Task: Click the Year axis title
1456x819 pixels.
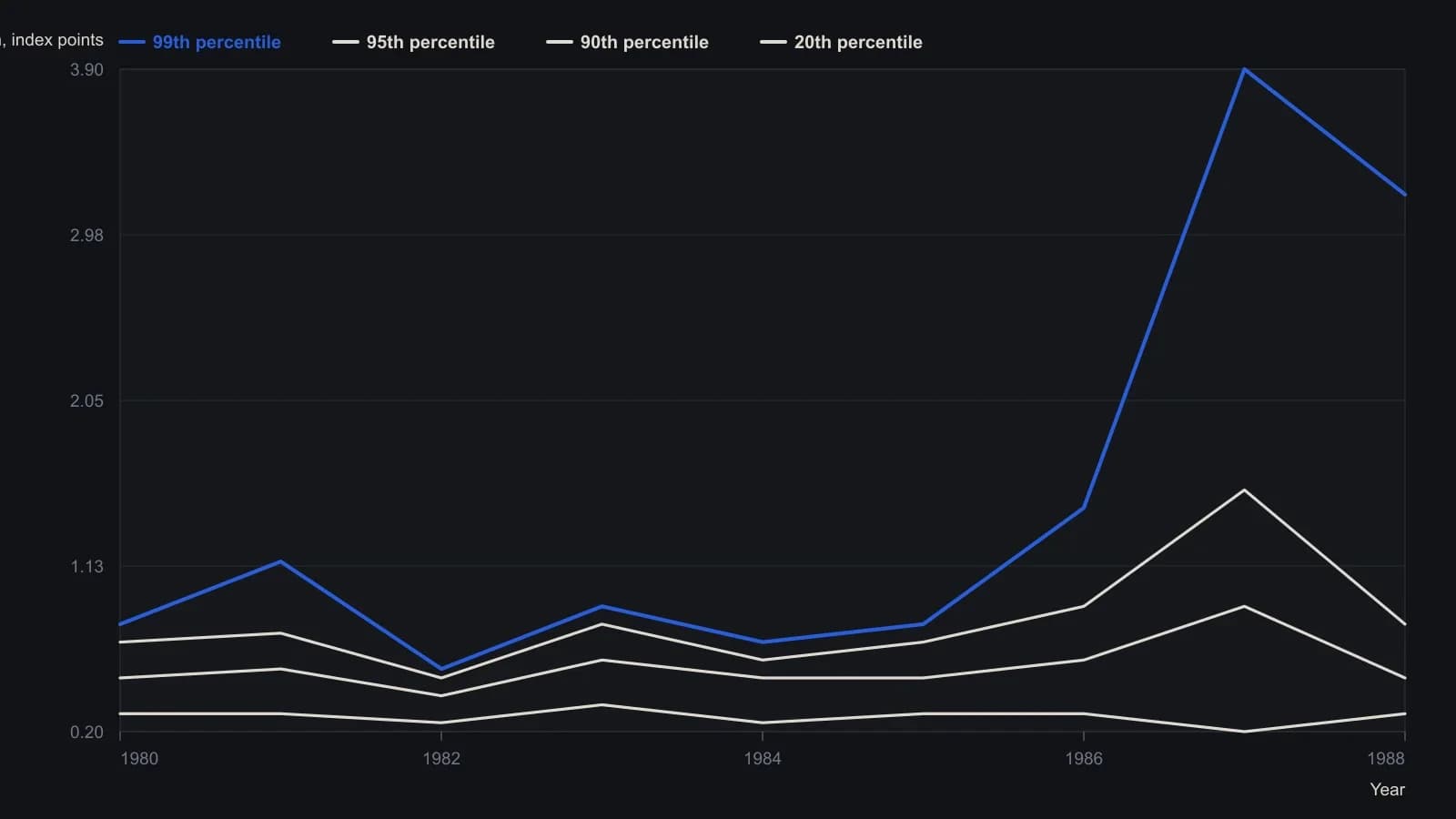Action: click(x=1388, y=790)
